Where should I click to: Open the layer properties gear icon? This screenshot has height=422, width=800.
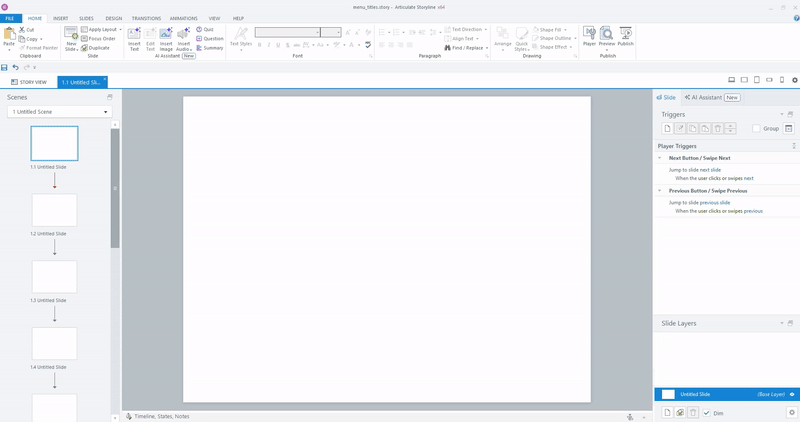coord(792,413)
